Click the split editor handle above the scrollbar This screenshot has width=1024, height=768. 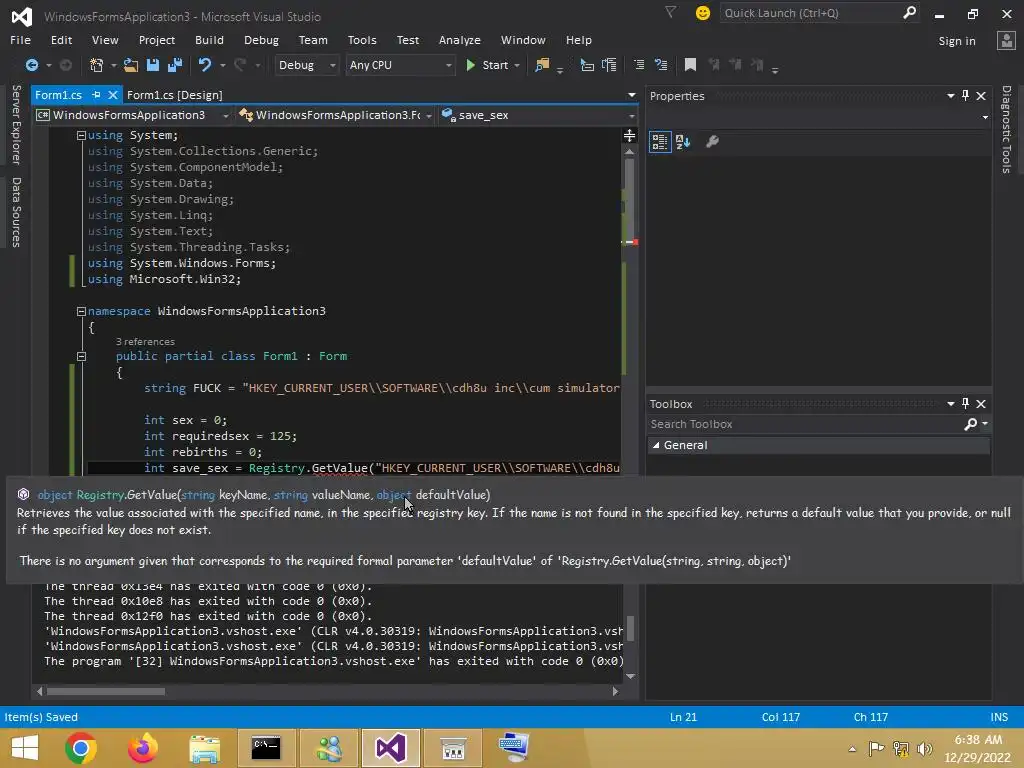[630, 135]
